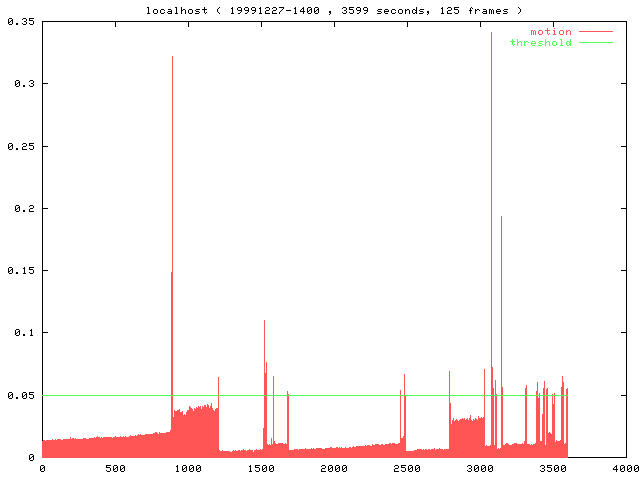Click the 'threshold' legend label

(x=540, y=43)
